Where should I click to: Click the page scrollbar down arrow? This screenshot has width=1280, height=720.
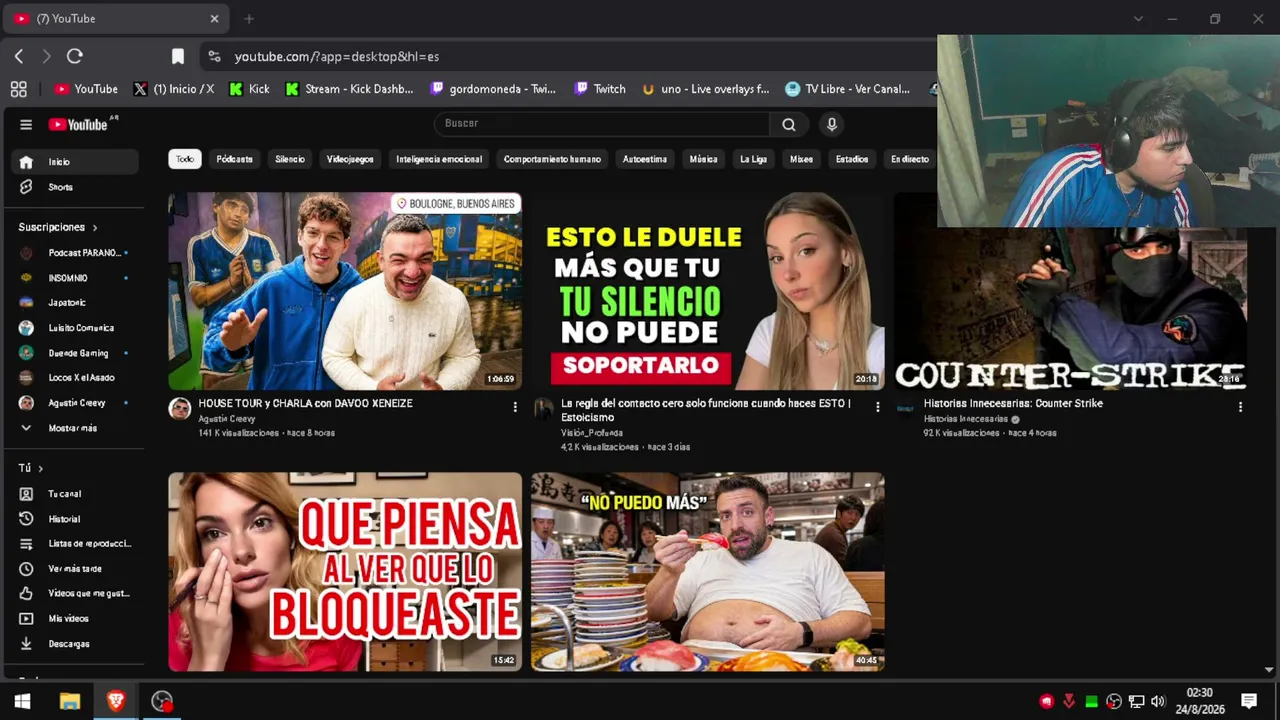point(1269,670)
